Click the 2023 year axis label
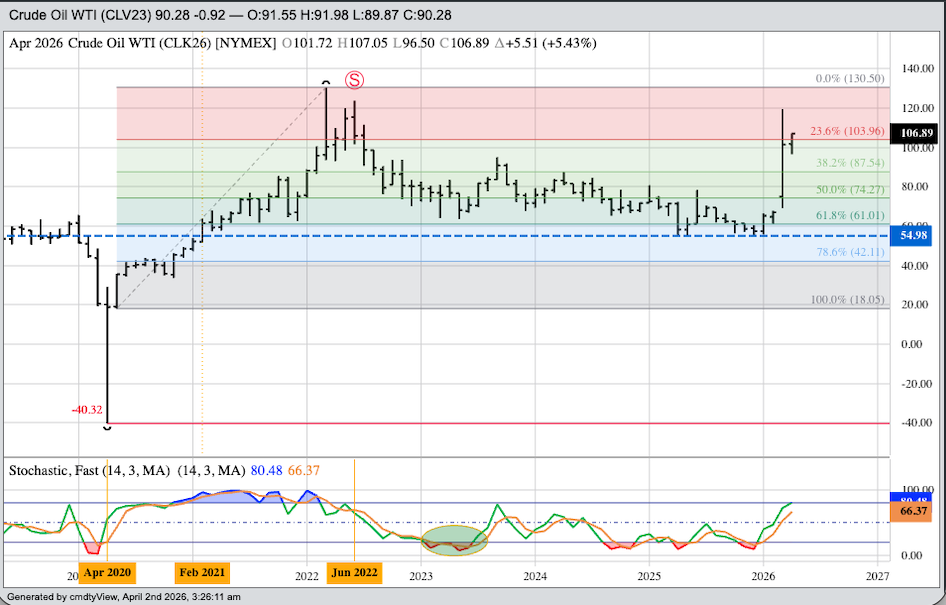This screenshot has width=946, height=605. coord(421,577)
